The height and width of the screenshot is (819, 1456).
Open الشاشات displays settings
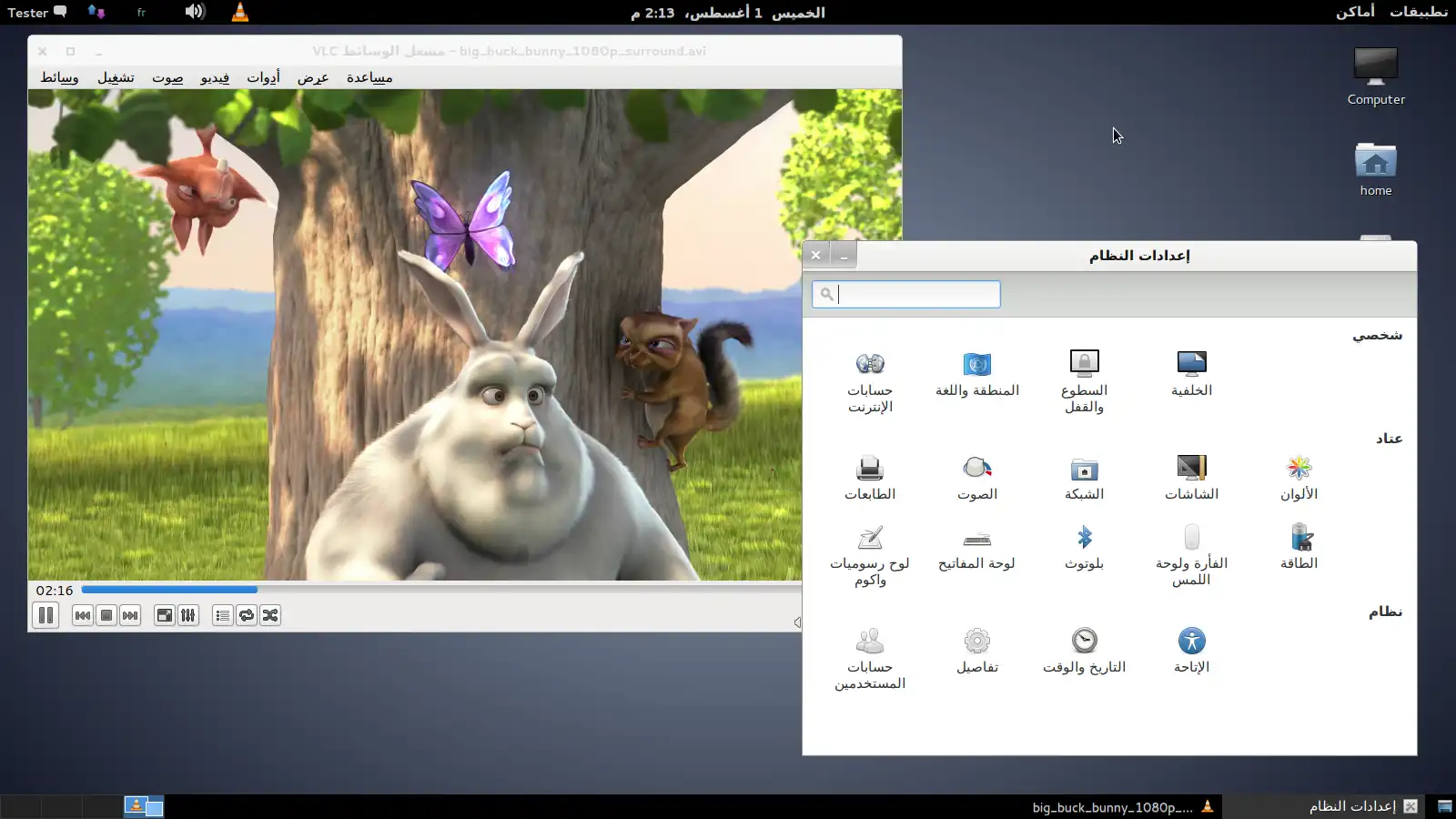point(1191,478)
